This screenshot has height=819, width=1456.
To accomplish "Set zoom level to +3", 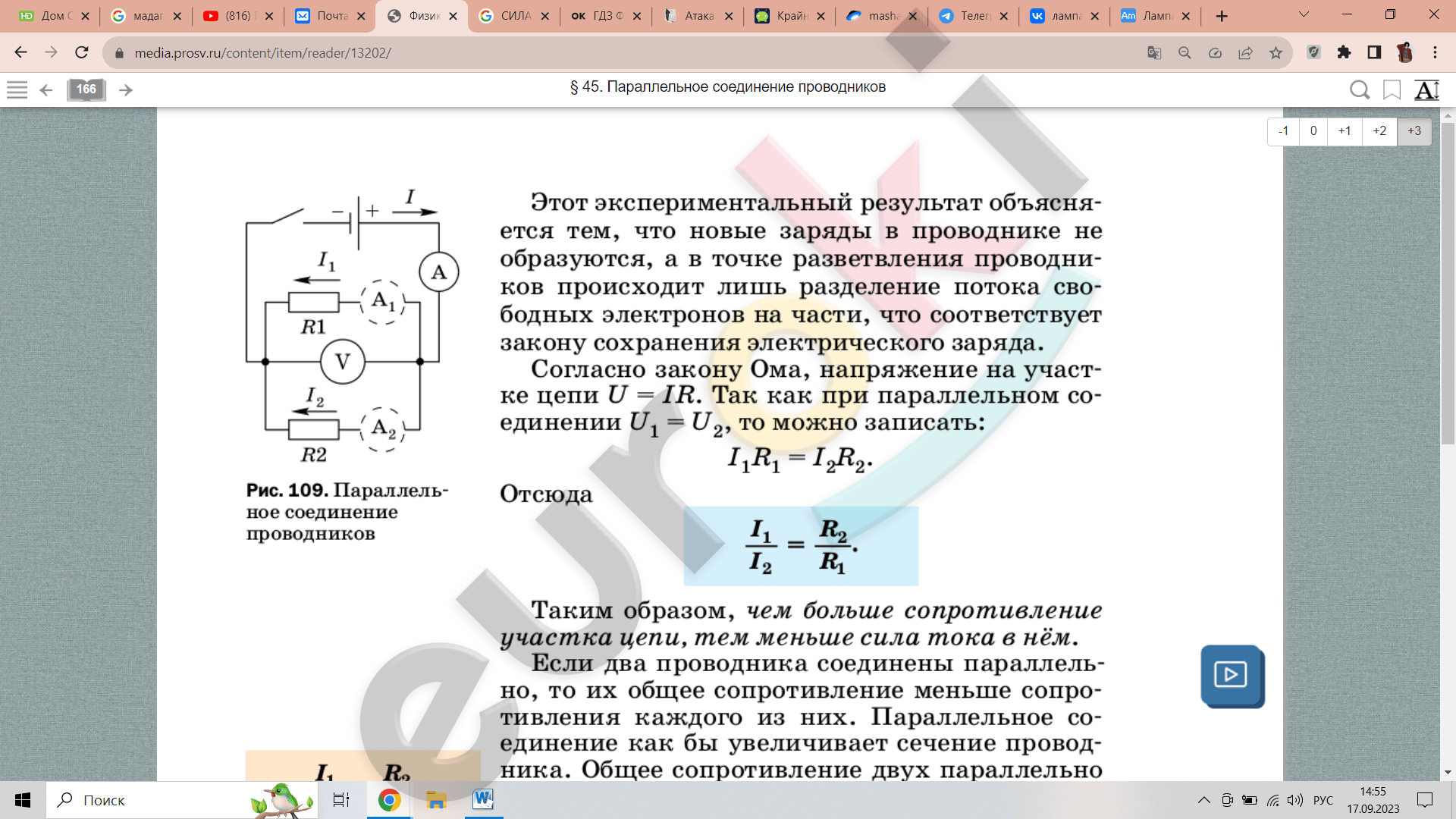I will (x=1414, y=131).
